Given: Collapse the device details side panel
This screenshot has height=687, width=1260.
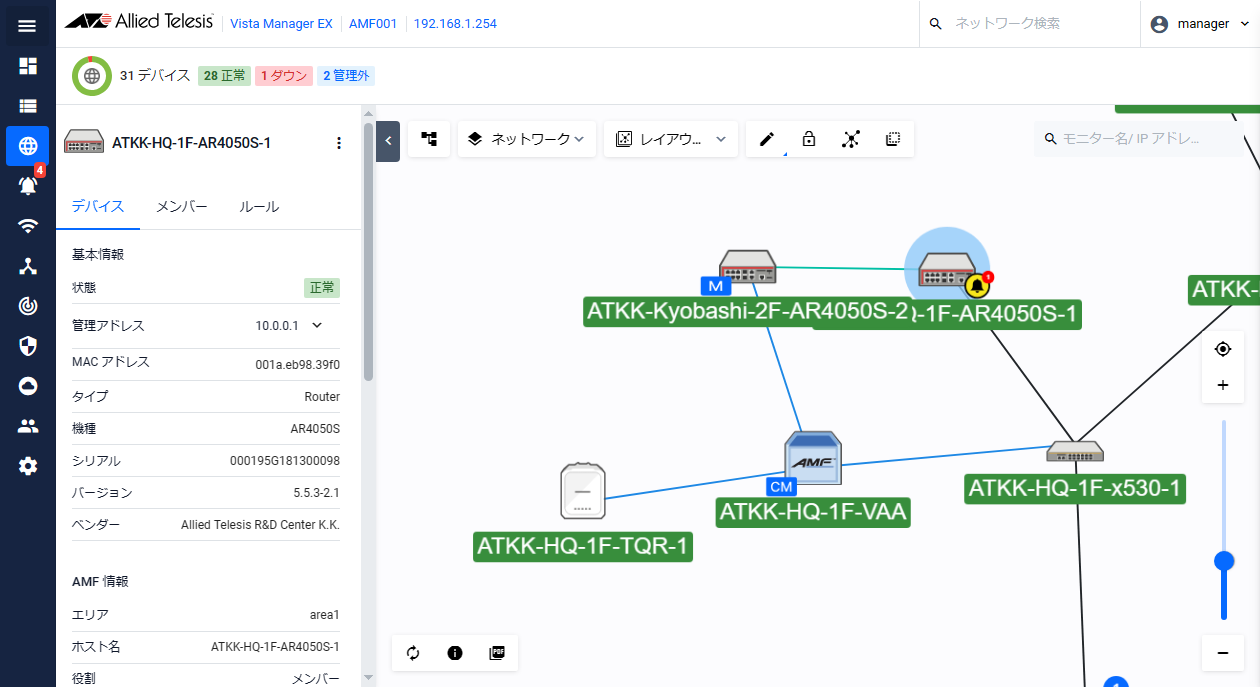Looking at the screenshot, I should pyautogui.click(x=388, y=141).
